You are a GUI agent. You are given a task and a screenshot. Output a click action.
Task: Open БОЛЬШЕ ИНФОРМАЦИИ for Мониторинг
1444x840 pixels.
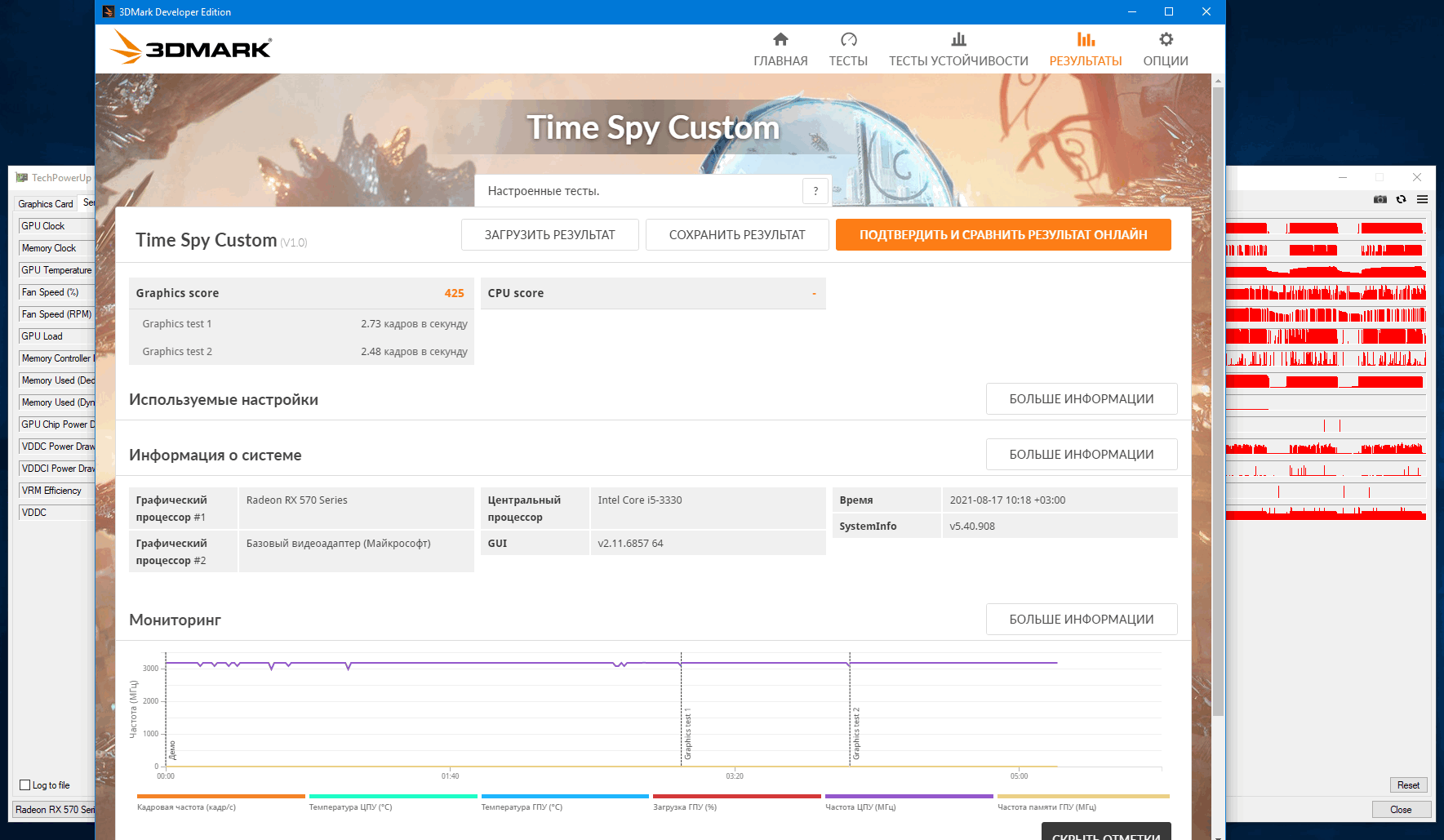click(x=1082, y=620)
